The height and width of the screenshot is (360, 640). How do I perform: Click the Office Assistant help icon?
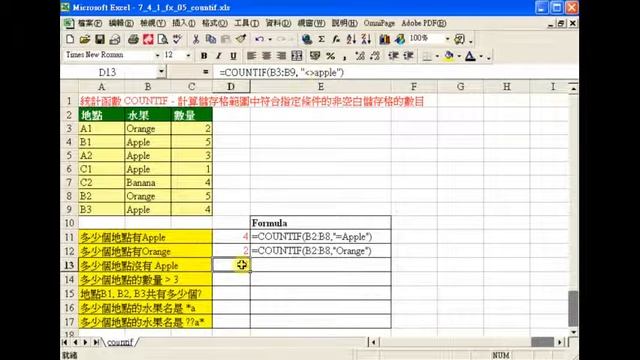[459, 39]
